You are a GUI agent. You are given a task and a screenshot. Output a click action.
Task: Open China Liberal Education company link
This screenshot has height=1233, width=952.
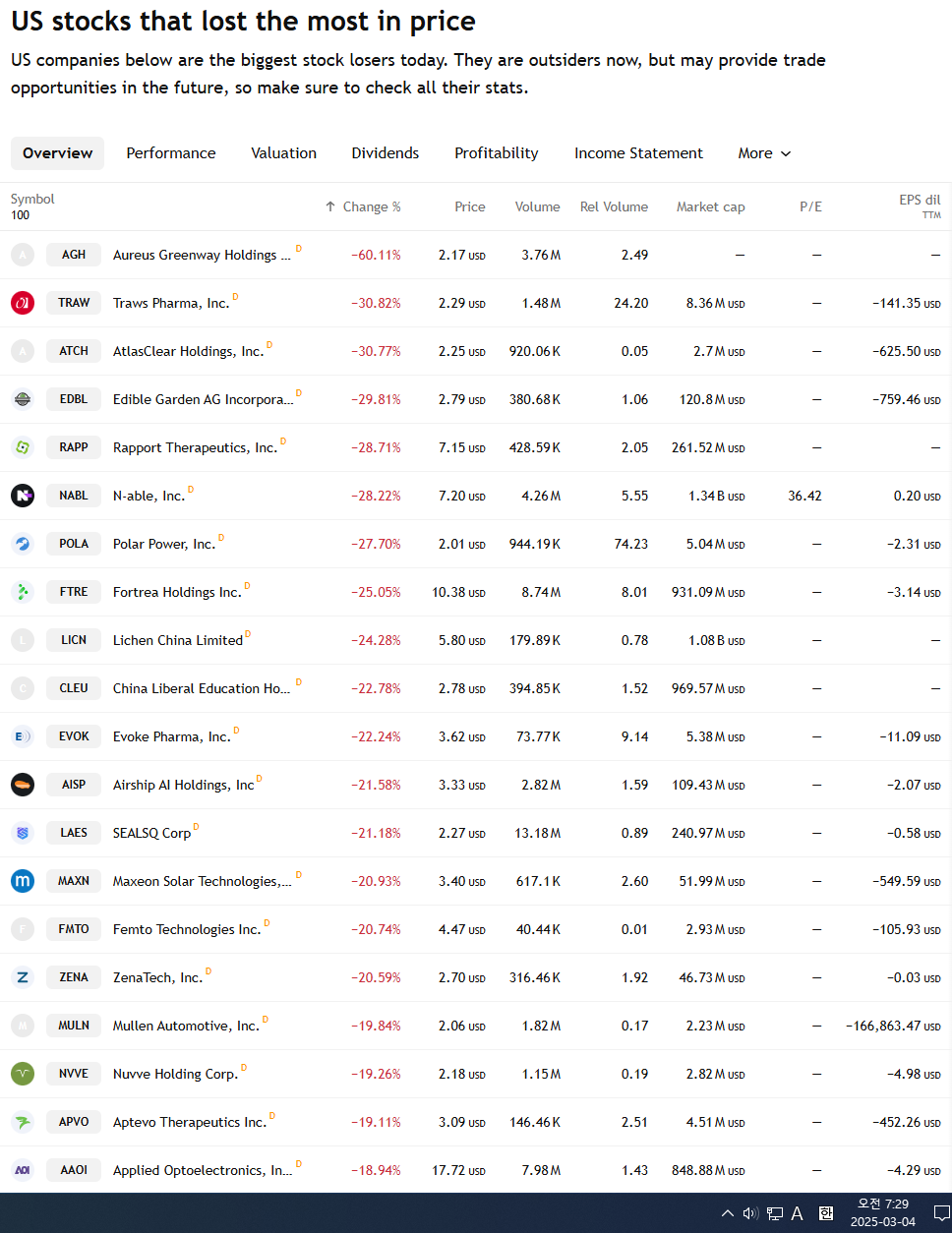[x=202, y=688]
